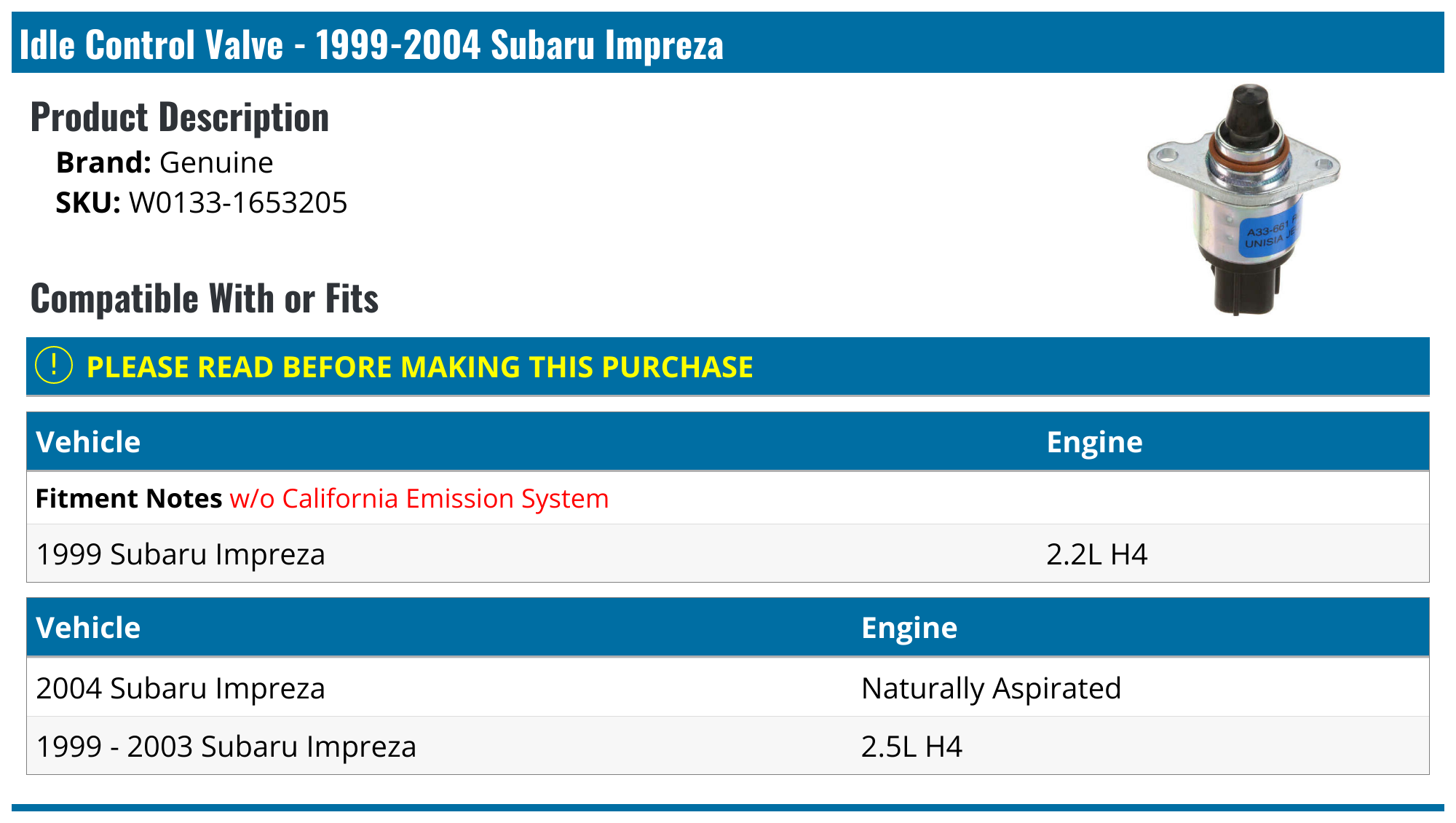
Task: Click the Genuine brand name
Action: click(216, 162)
